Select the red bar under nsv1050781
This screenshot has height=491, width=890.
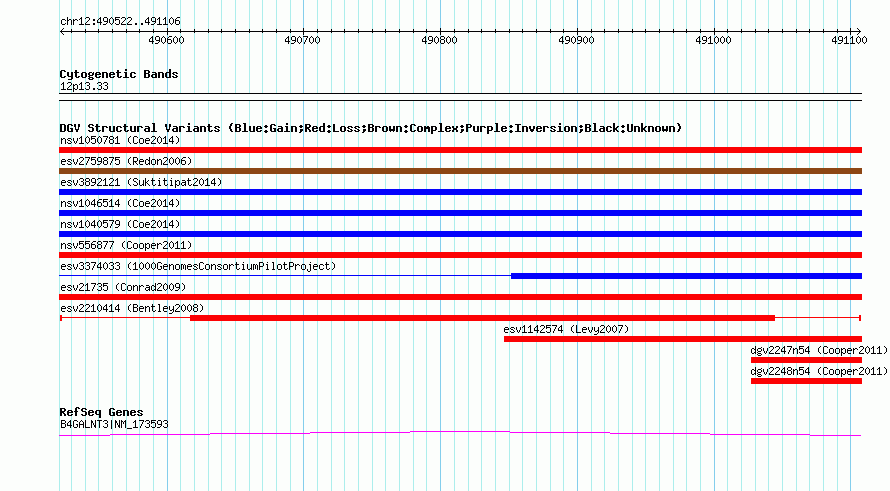coord(460,150)
